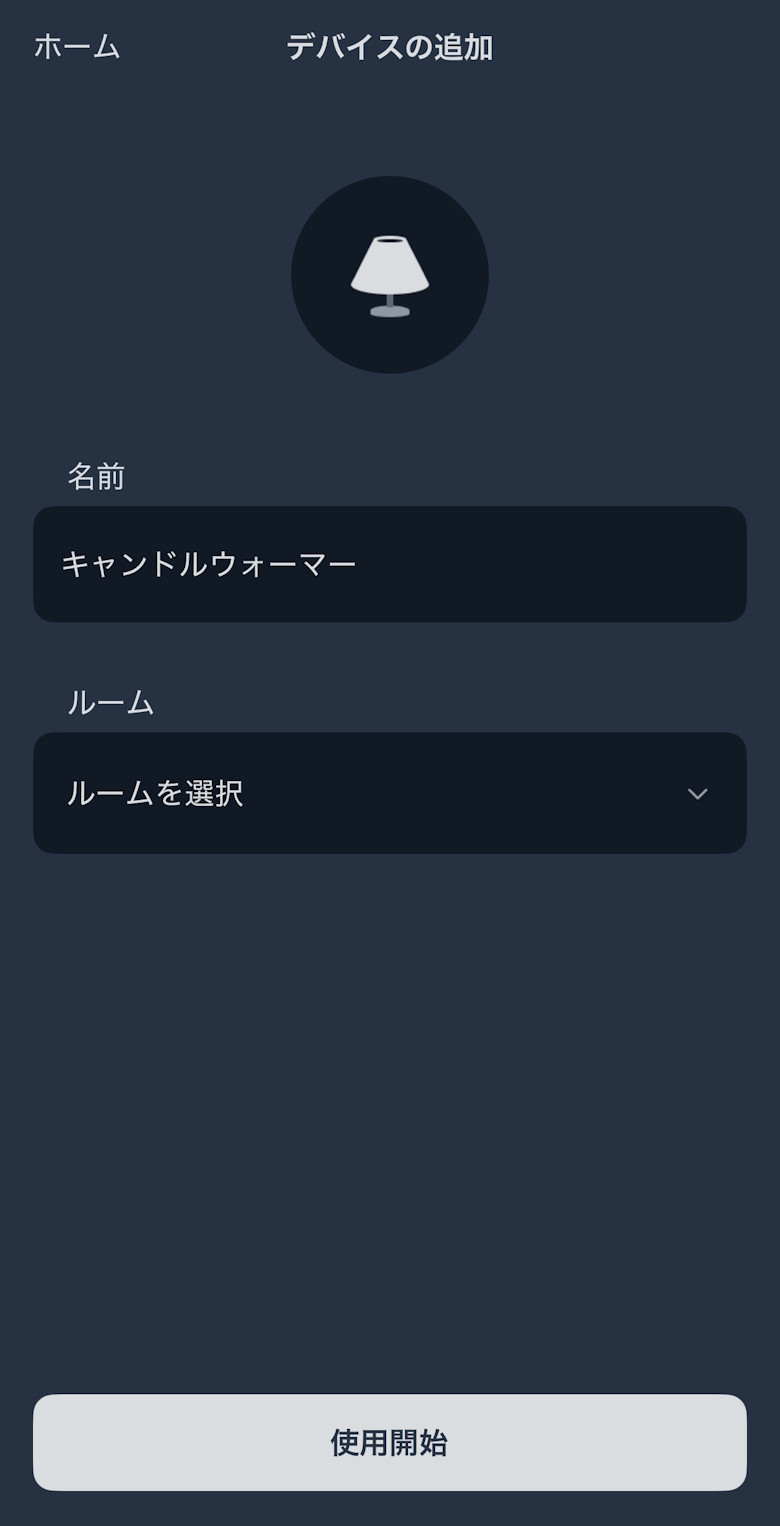This screenshot has height=1526, width=780.
Task: Focus the 名前 text field
Action: tap(390, 564)
